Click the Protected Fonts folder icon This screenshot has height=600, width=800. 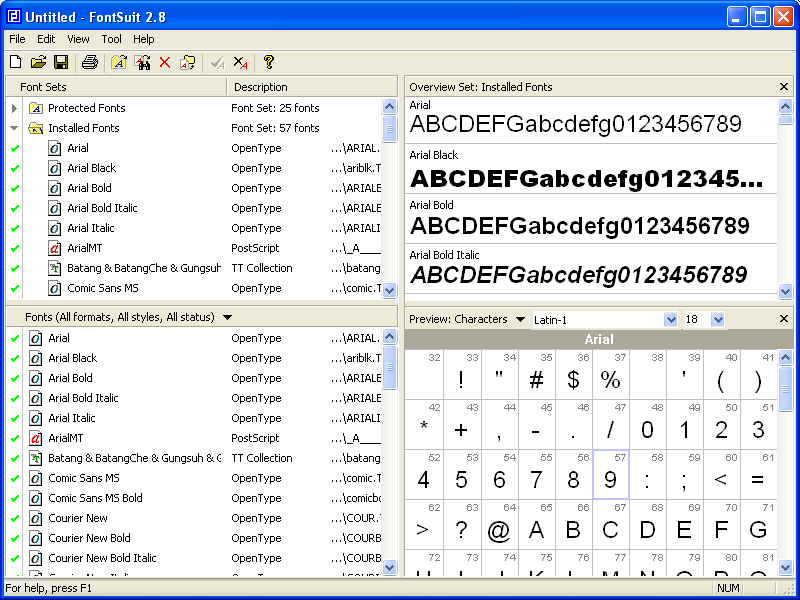point(36,108)
